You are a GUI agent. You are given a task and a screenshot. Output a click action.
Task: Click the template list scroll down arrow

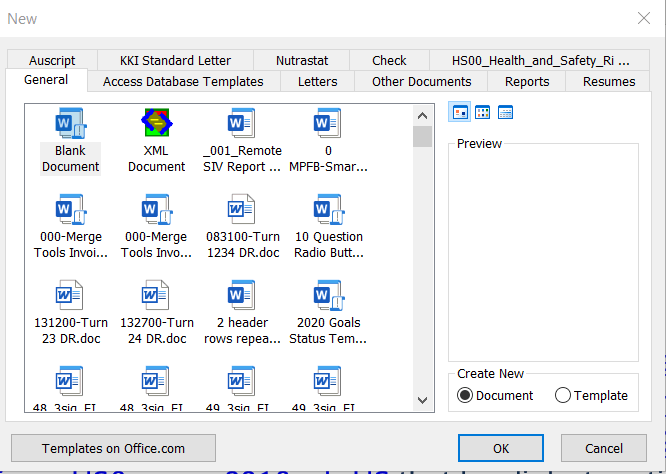coord(422,400)
